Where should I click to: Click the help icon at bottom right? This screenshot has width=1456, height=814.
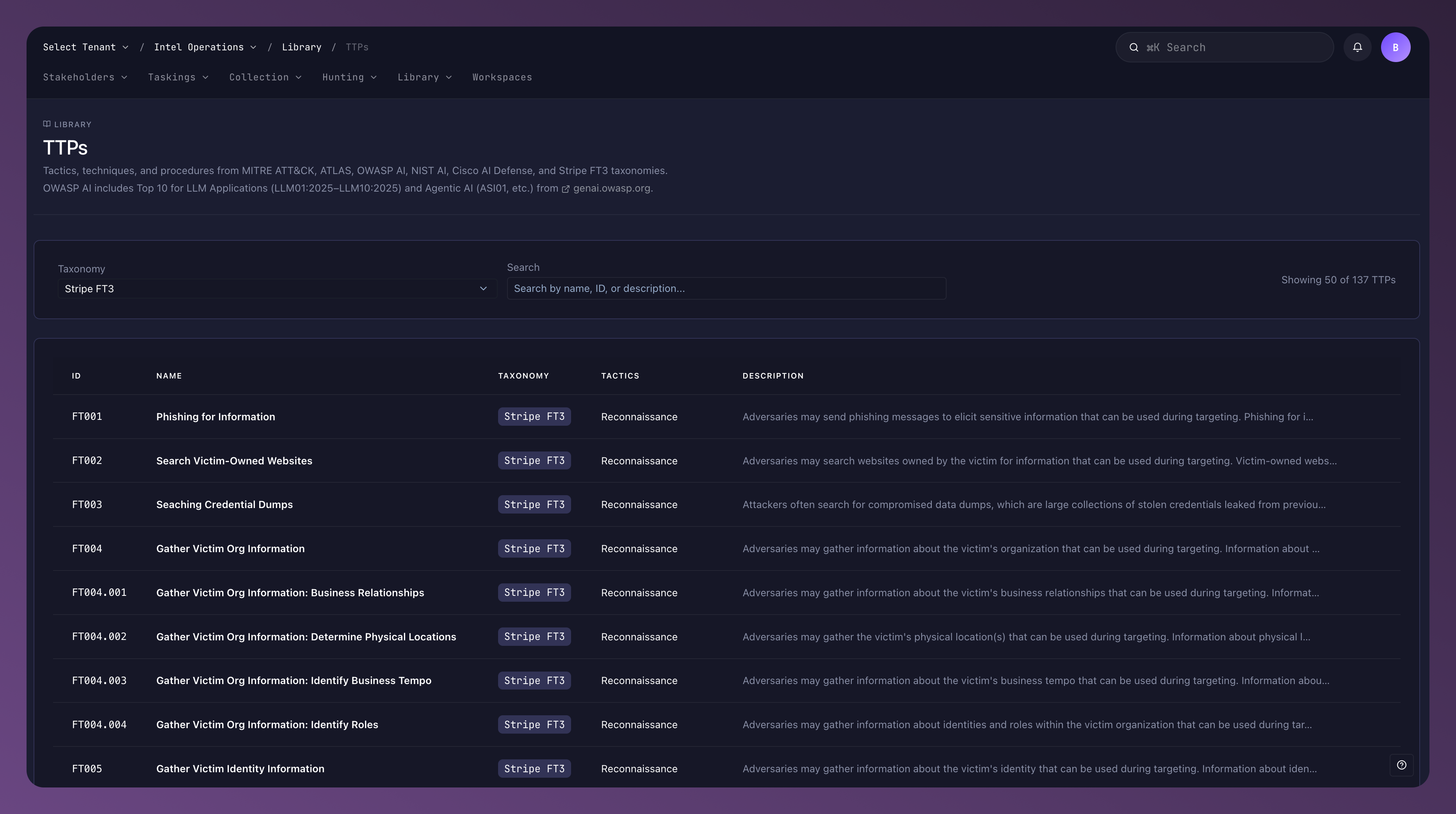point(1401,765)
